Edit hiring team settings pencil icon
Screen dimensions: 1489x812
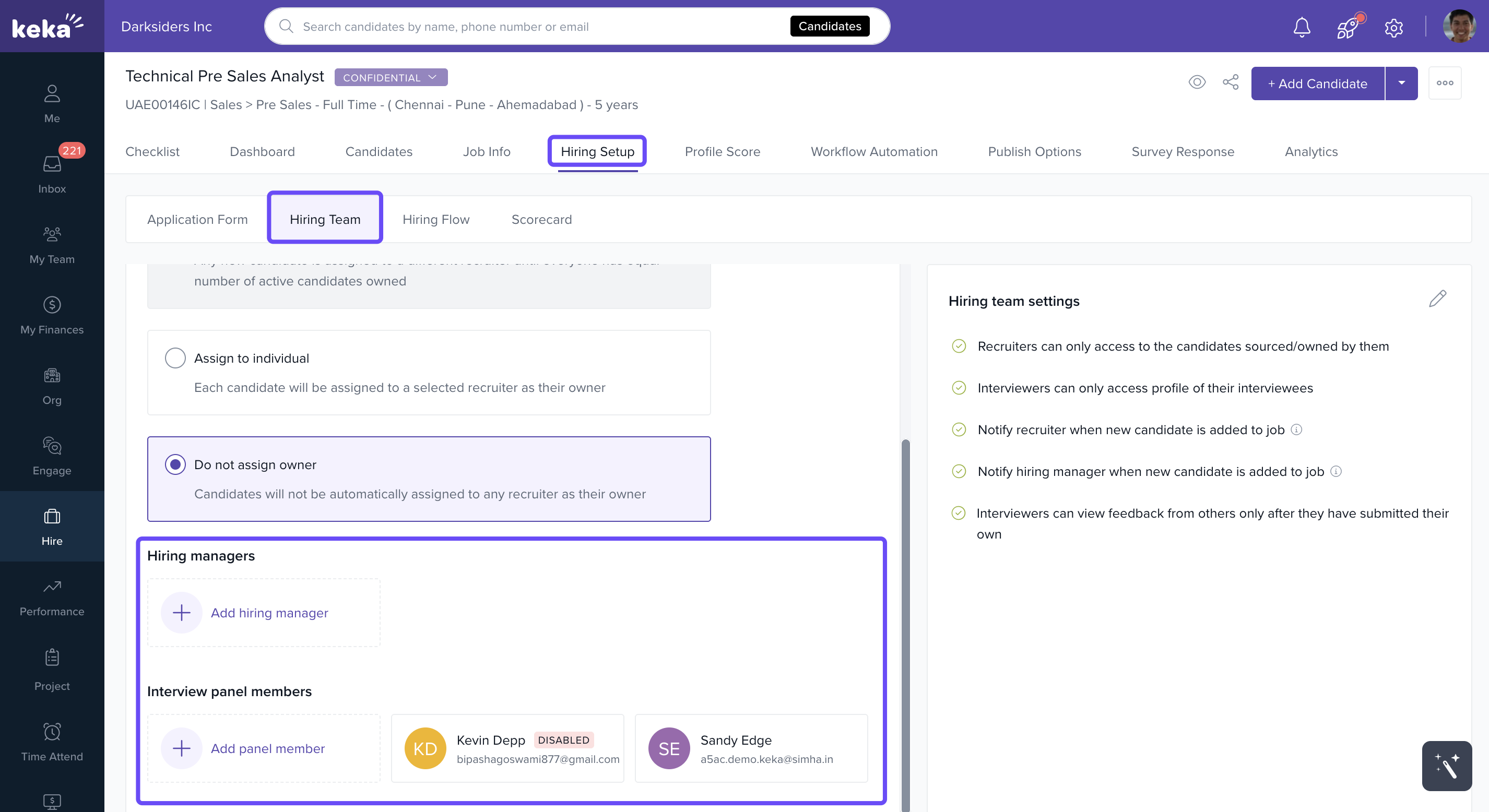coord(1437,299)
